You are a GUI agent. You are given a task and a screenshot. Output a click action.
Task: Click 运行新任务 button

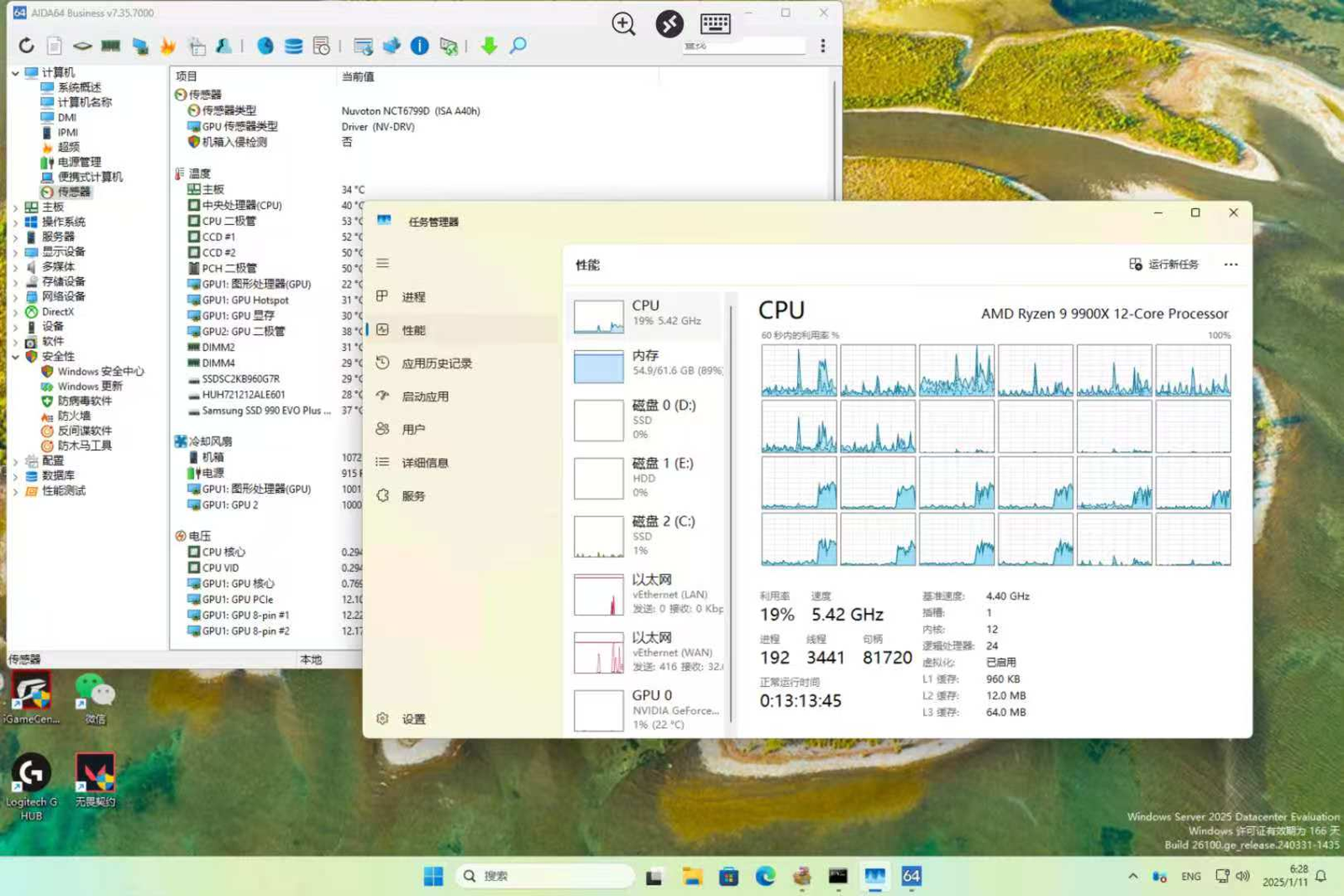(1163, 265)
